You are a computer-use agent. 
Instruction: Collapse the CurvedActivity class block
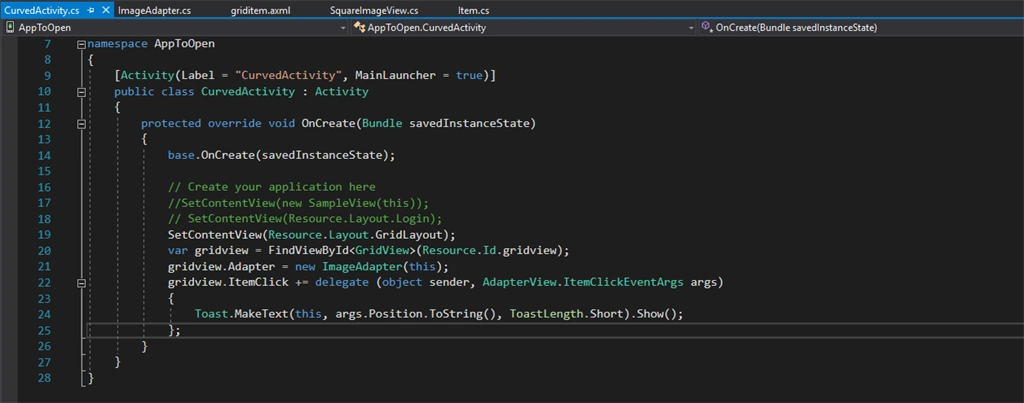[x=81, y=92]
